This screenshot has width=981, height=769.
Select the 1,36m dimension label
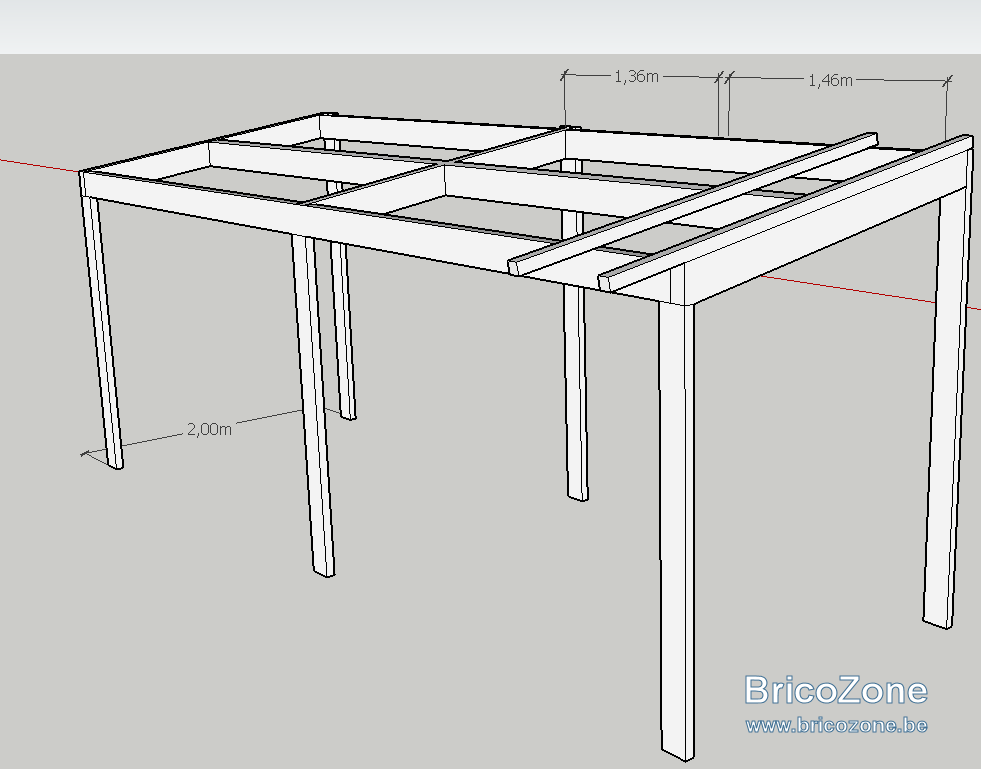[636, 76]
